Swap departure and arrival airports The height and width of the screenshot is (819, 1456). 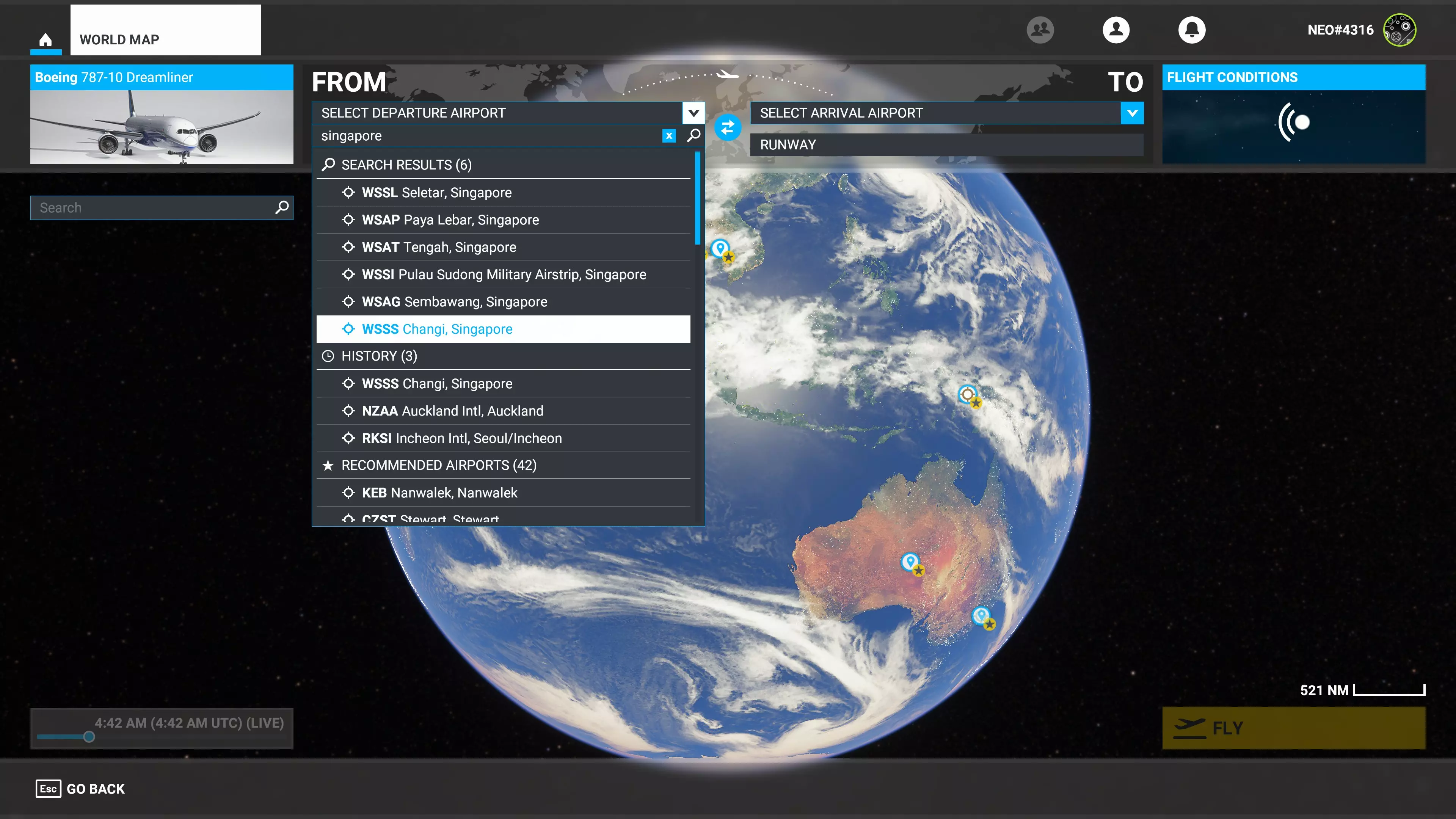(x=728, y=128)
